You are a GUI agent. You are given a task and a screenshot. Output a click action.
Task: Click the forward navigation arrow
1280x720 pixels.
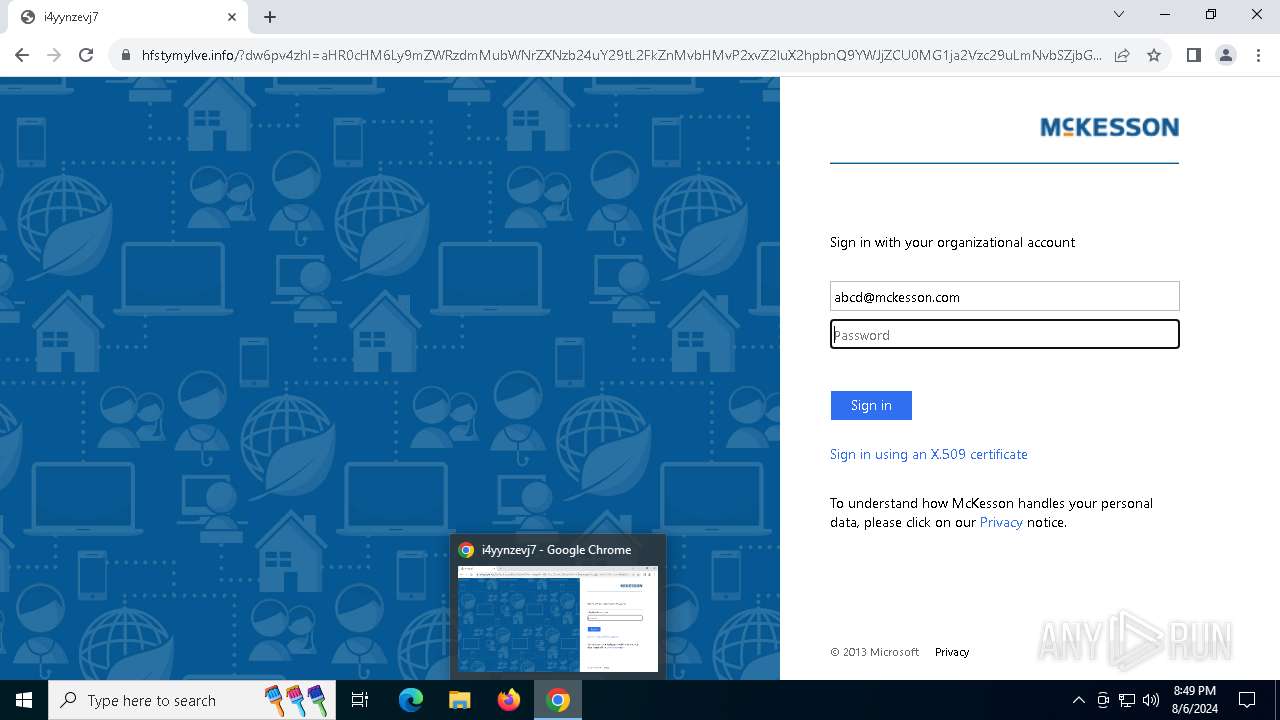point(54,56)
